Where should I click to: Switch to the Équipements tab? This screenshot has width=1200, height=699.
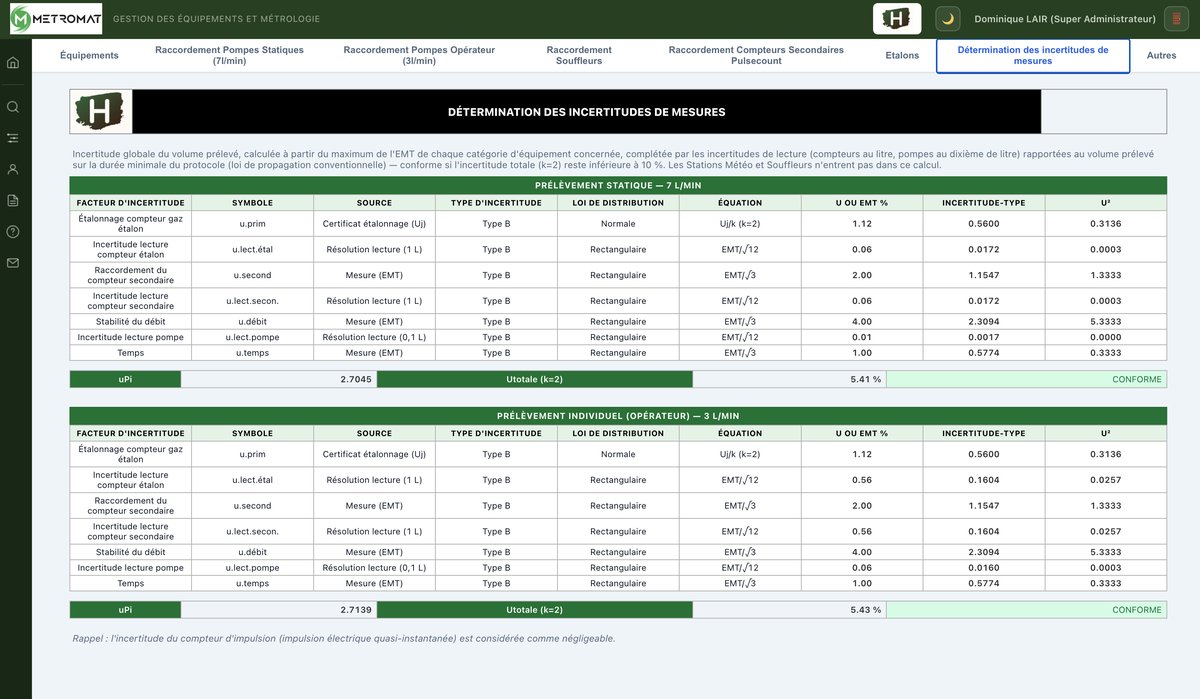[x=89, y=56]
